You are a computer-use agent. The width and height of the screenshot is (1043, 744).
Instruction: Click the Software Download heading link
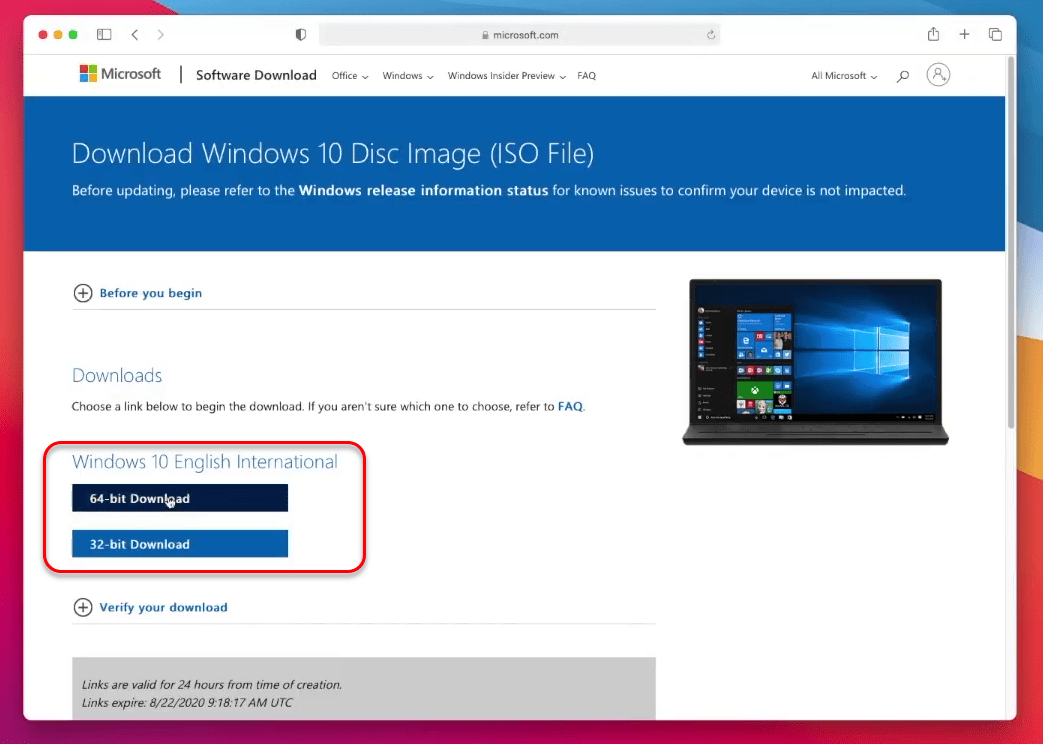tap(256, 75)
